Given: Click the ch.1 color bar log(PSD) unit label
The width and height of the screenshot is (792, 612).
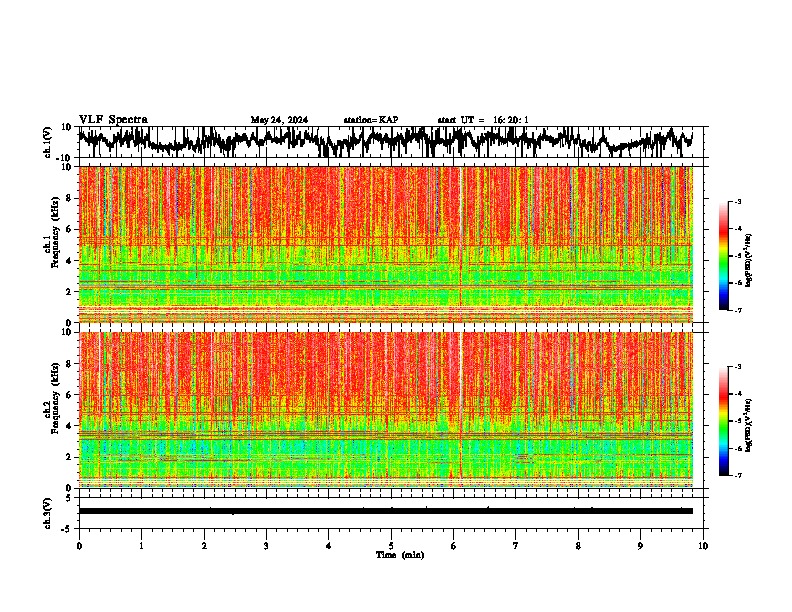Looking at the screenshot, I should point(749,261).
